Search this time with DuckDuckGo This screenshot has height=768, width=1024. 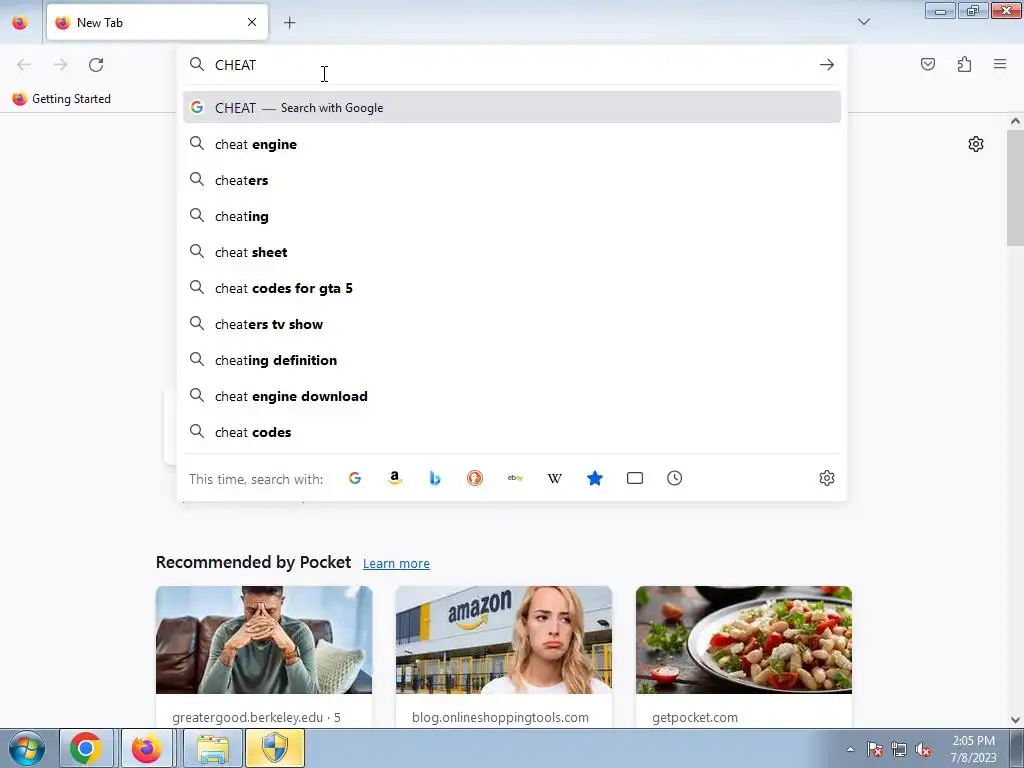click(x=475, y=478)
